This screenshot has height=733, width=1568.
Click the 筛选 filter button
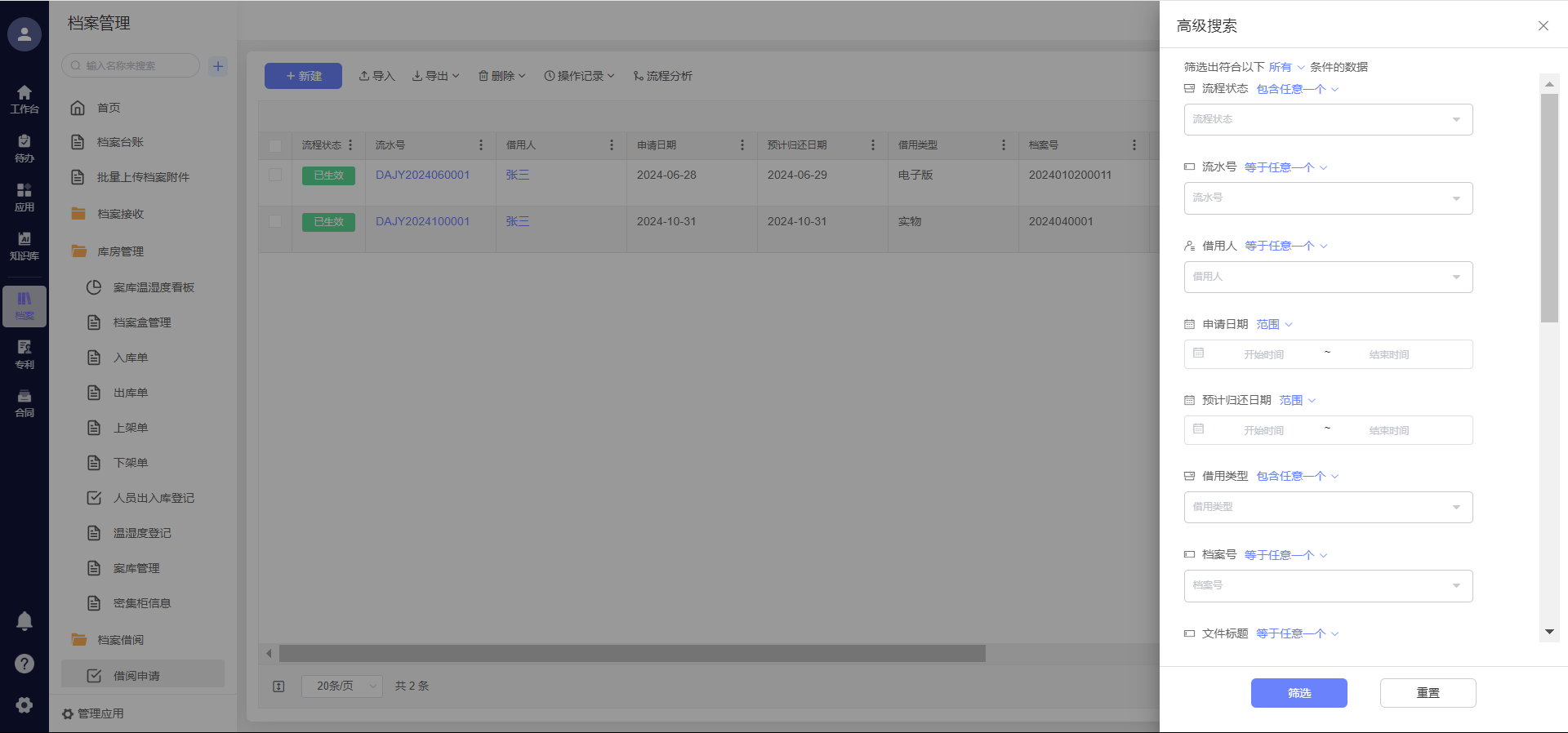pos(1298,693)
